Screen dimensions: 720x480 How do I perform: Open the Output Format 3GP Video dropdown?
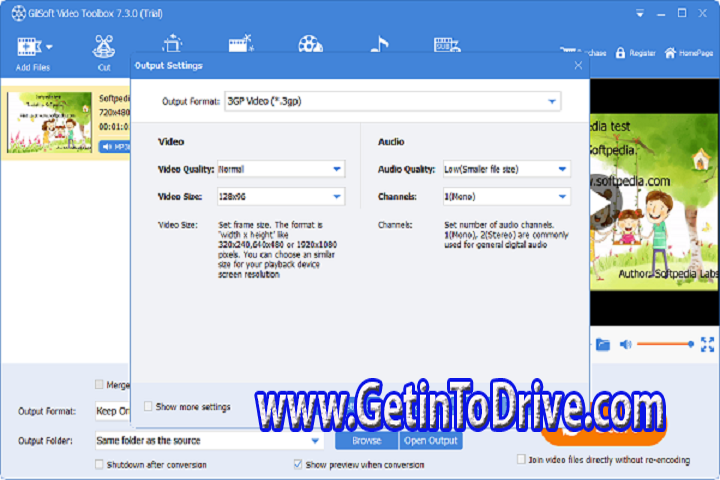(393, 101)
